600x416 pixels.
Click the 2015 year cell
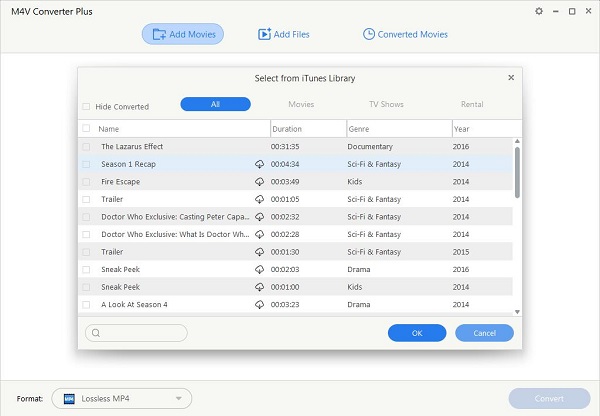(x=461, y=252)
